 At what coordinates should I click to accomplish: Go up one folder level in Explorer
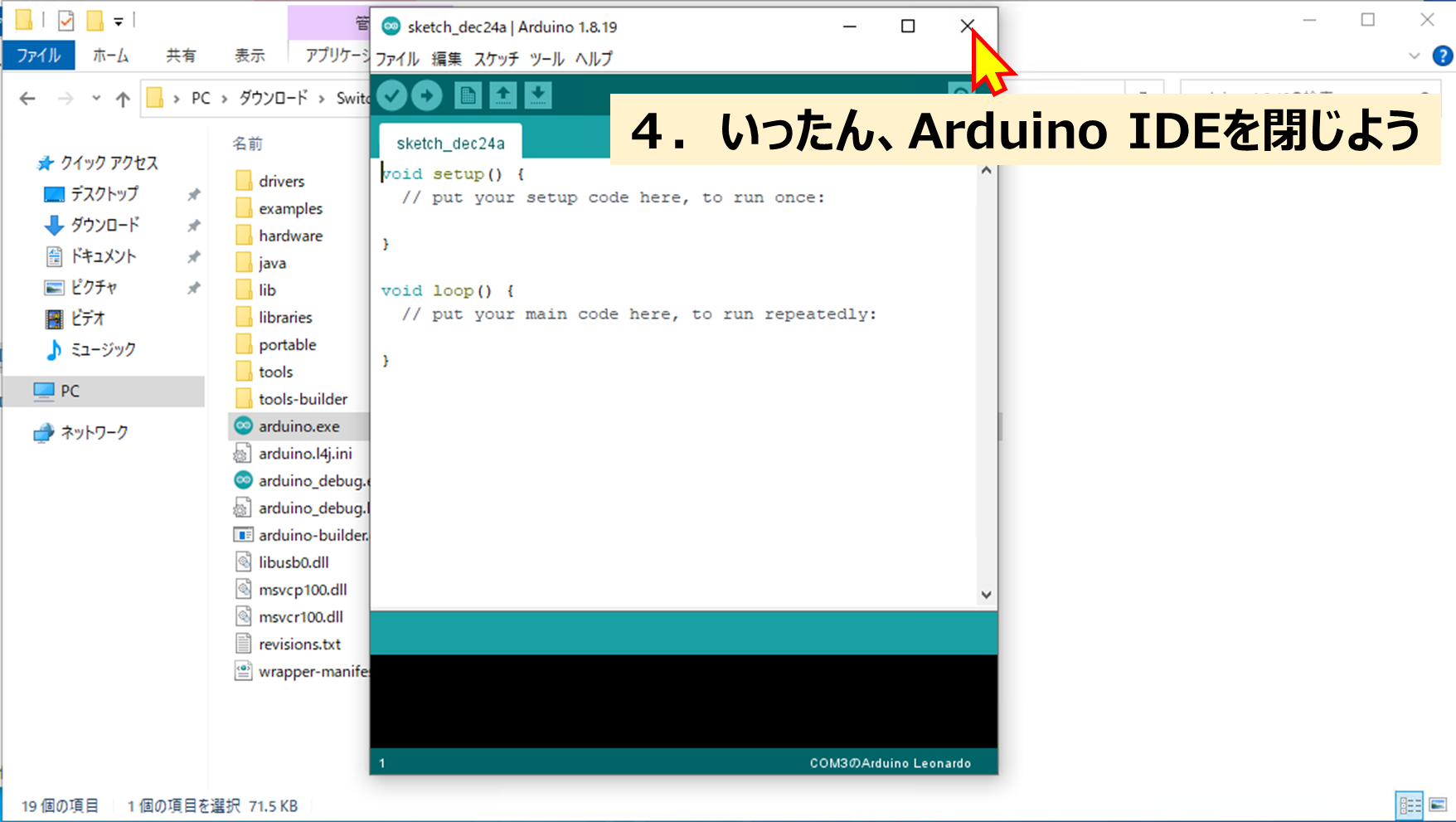123,99
